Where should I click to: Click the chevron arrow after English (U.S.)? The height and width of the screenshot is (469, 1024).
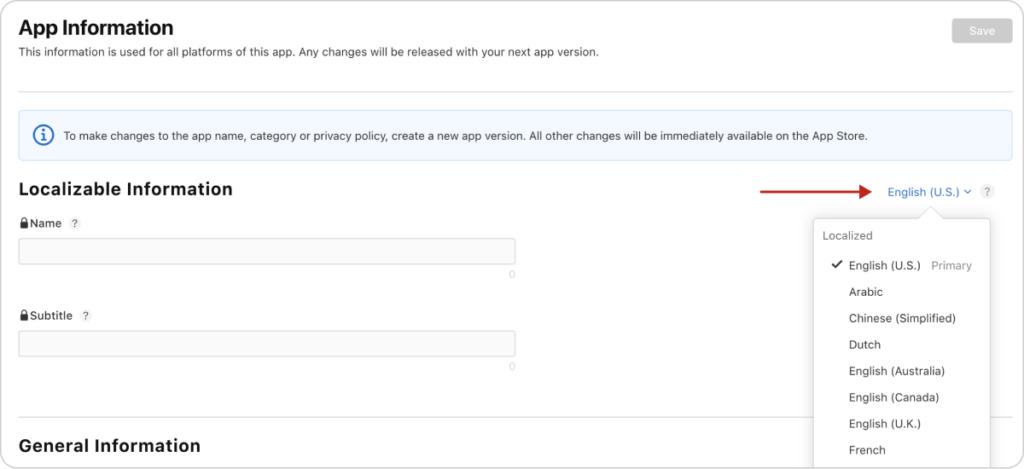click(x=968, y=192)
